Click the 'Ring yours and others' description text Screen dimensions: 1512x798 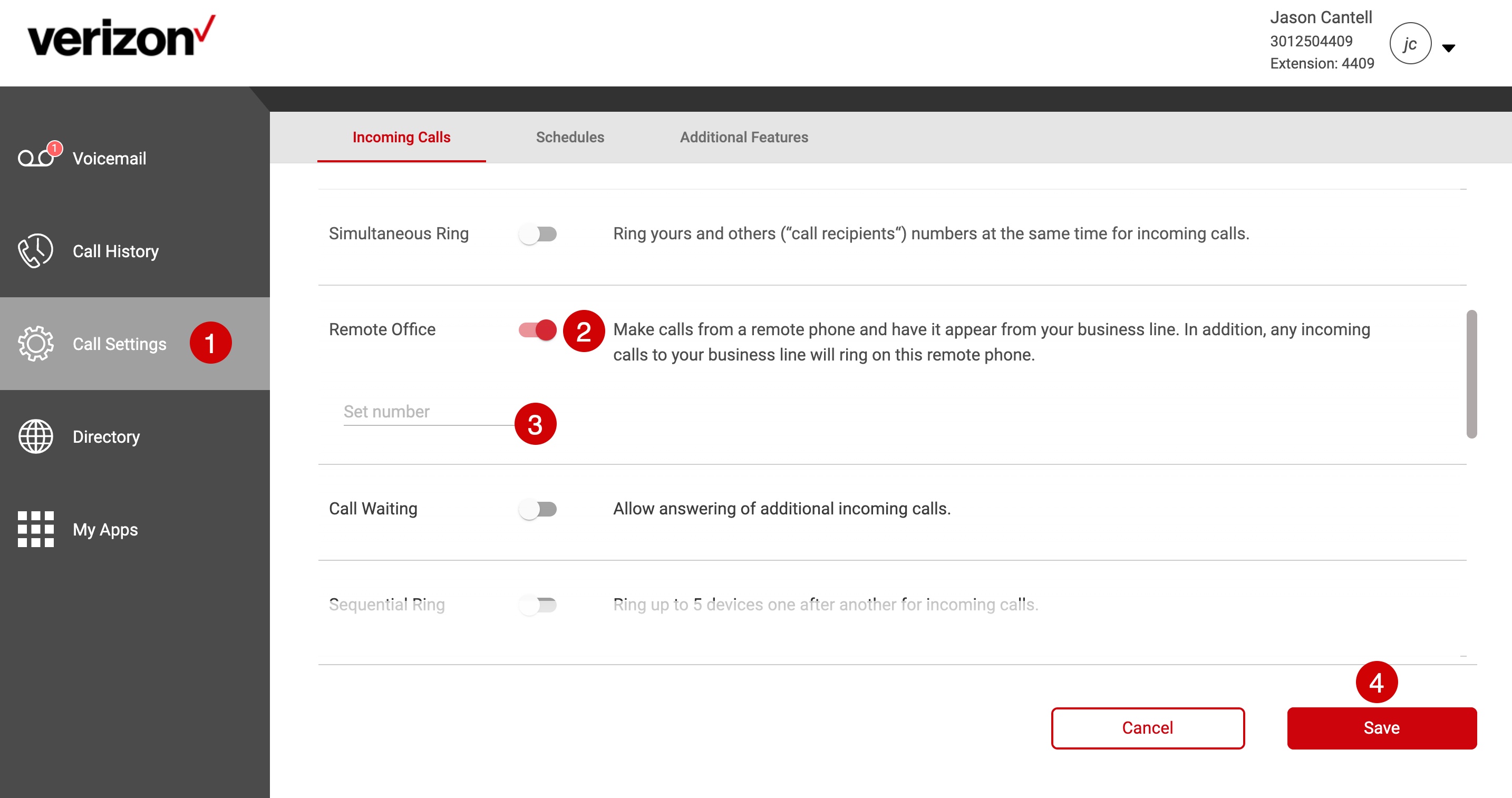[x=931, y=233]
